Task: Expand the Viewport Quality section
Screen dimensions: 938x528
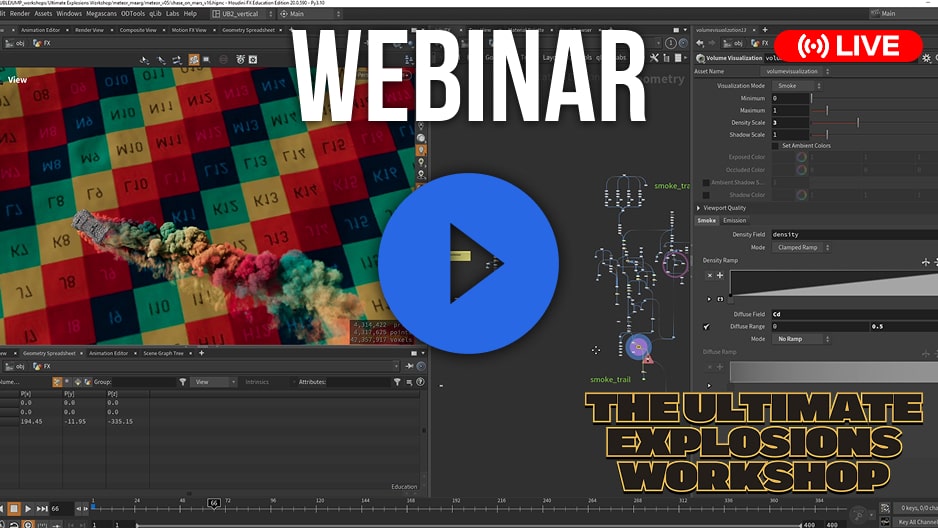Action: [721, 208]
